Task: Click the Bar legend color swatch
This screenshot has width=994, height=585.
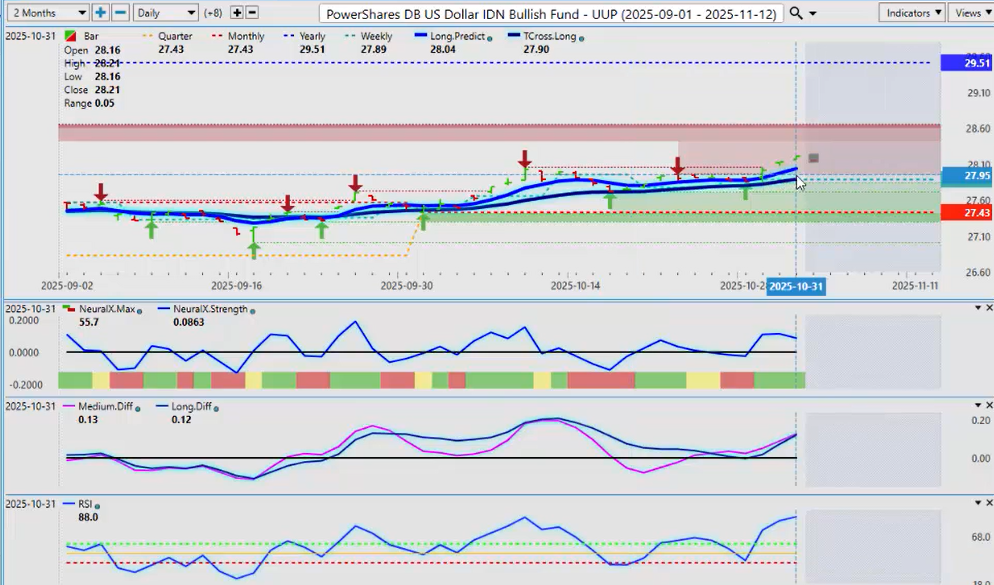Action: click(68, 37)
